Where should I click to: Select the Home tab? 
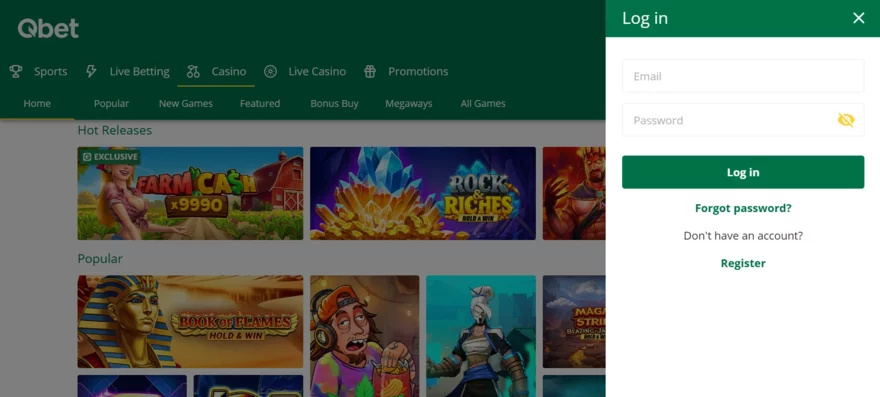pyautogui.click(x=37, y=103)
